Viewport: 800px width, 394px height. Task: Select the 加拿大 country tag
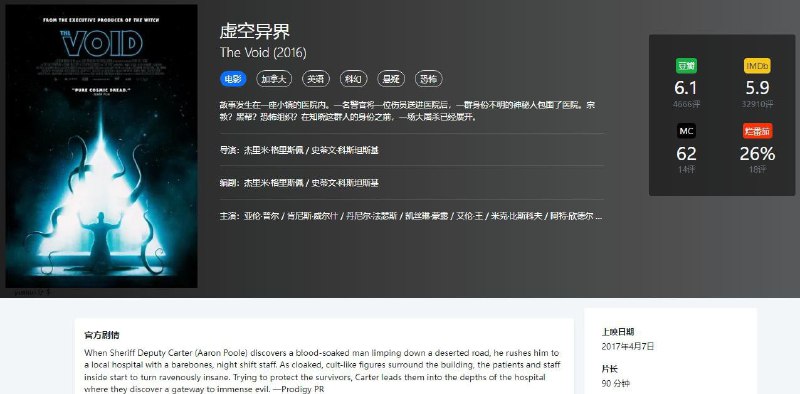274,79
